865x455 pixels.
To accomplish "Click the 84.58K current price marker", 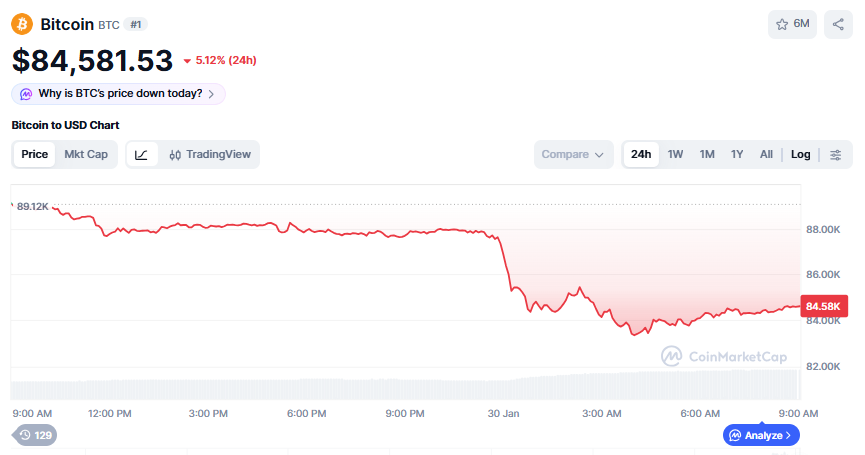I will tap(822, 305).
